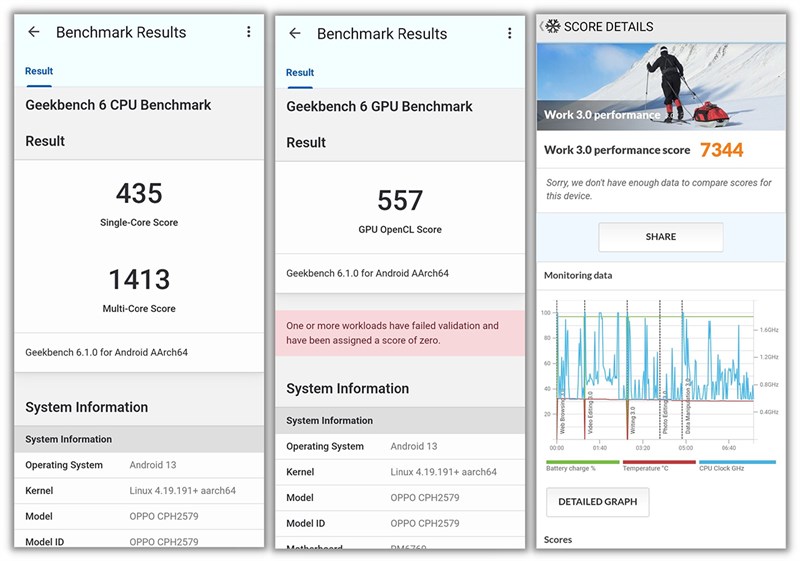Select the Result tab in GPU benchmark
Screen dimensions: 800x561
click(299, 73)
